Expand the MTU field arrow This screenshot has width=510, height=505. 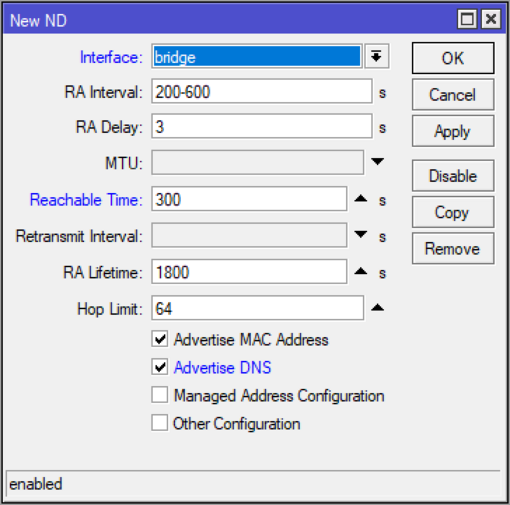377,162
